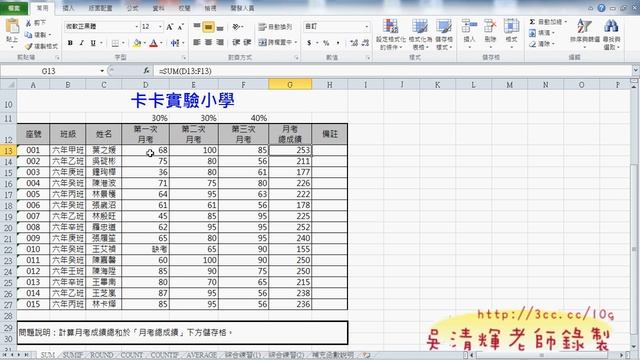Expand the font color dropdown arrow
The height and width of the screenshot is (360, 640).
coord(162,43)
